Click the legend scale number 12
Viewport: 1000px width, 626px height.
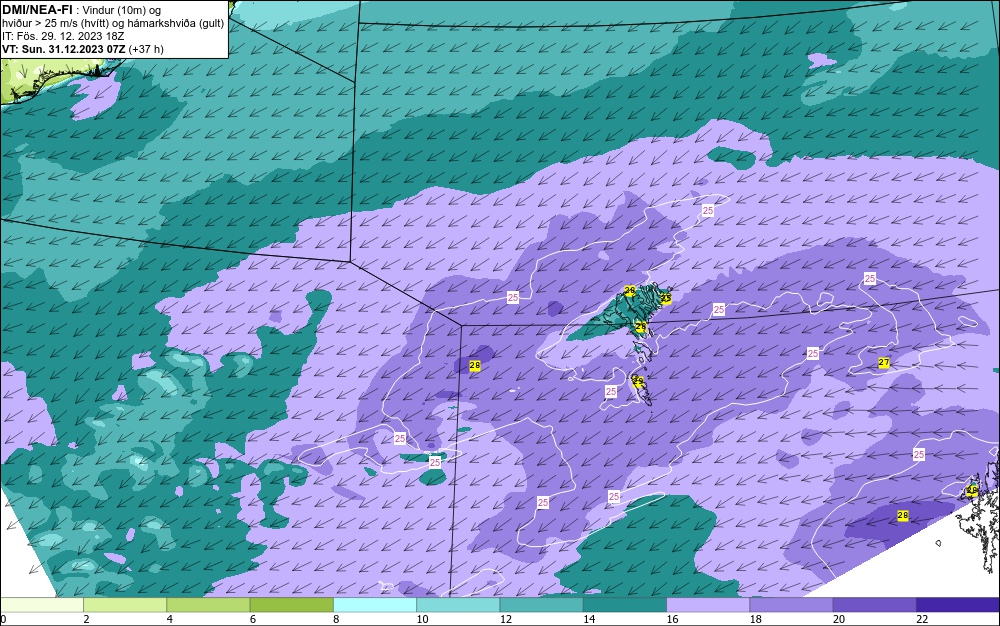tap(506, 619)
